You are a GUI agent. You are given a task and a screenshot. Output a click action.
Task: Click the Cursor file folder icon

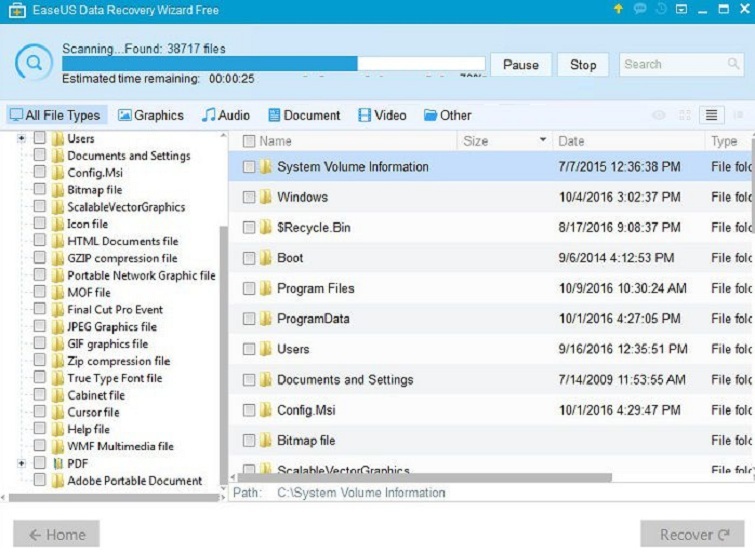pyautogui.click(x=58, y=412)
